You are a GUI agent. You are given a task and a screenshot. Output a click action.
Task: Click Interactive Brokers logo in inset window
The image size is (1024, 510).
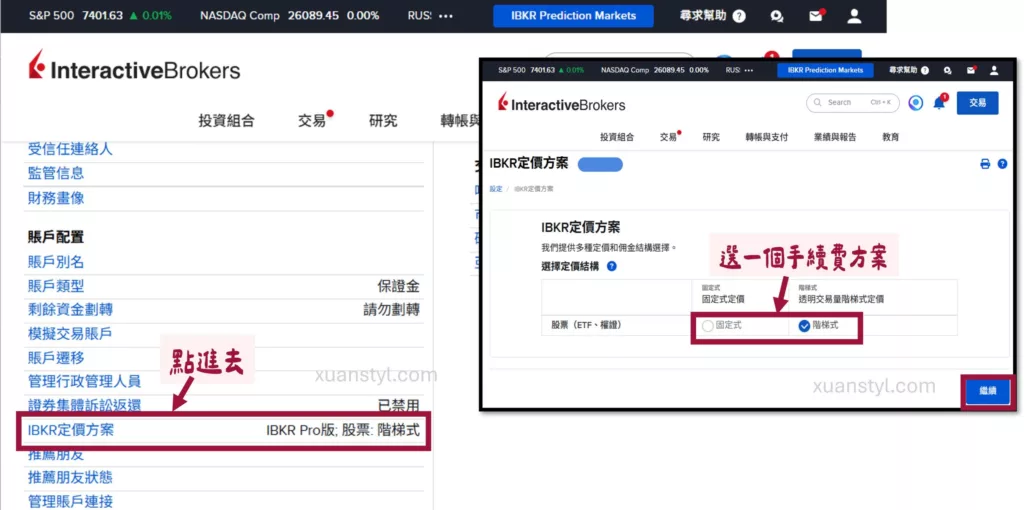coord(562,104)
